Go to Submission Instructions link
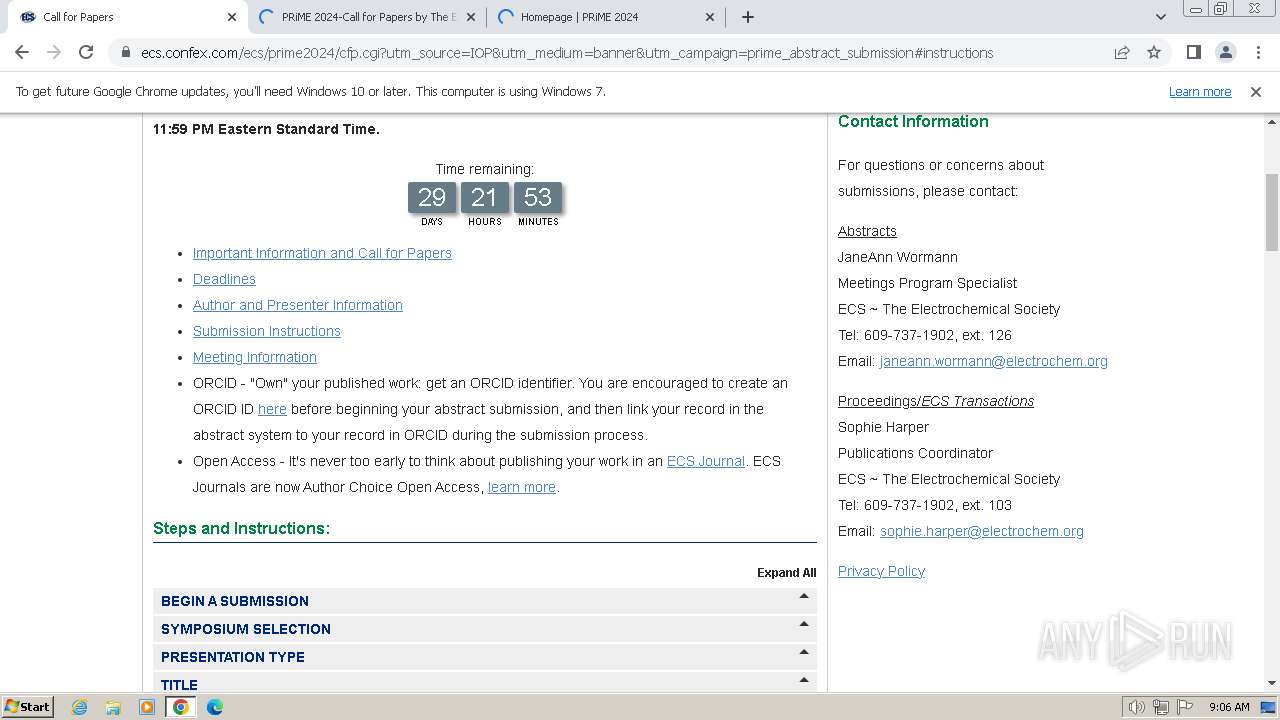The image size is (1280, 720). click(x=267, y=331)
